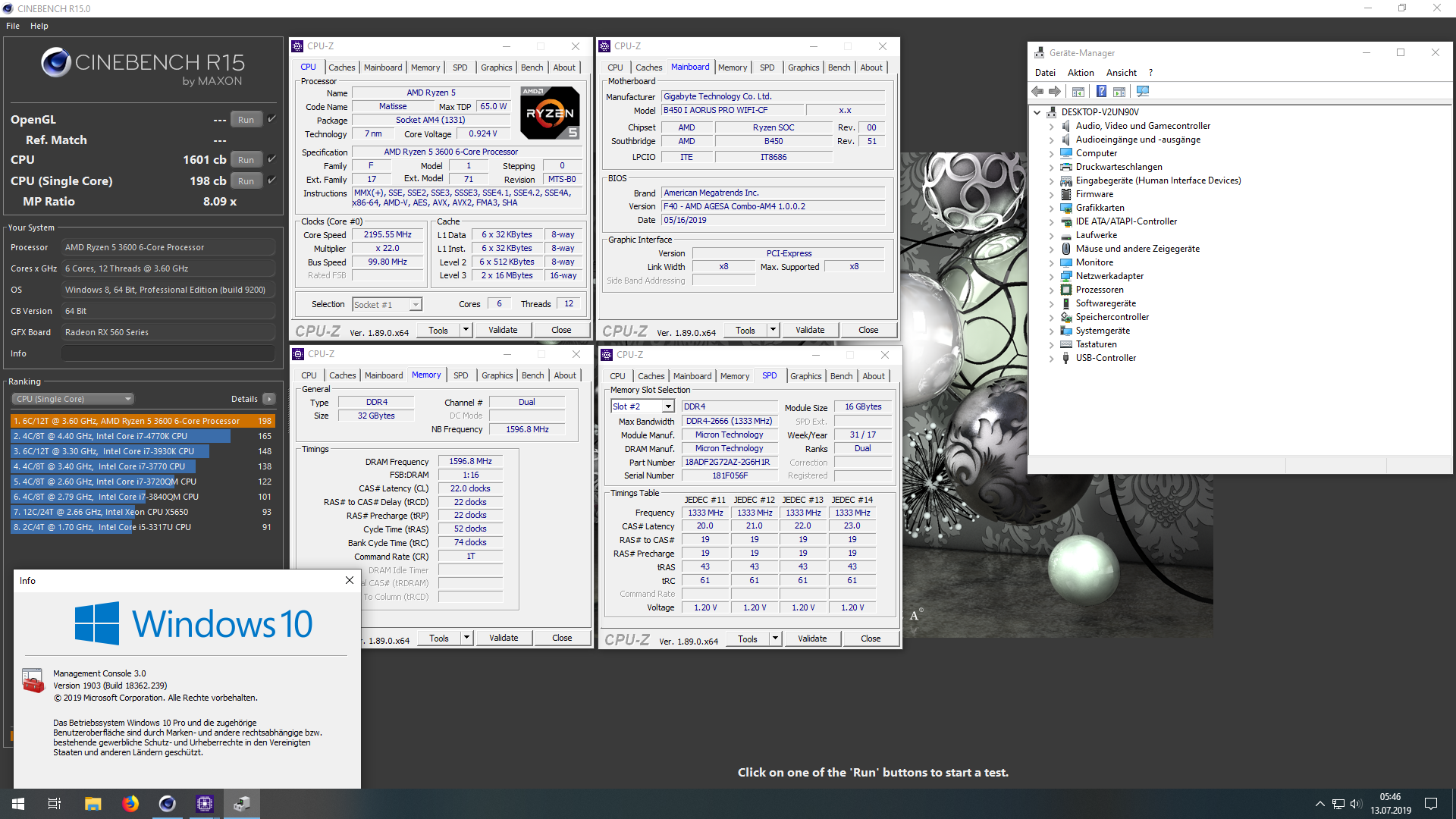This screenshot has width=1456, height=819.
Task: Switch to Caches tab in CPU-Z CPU window
Action: 341,67
